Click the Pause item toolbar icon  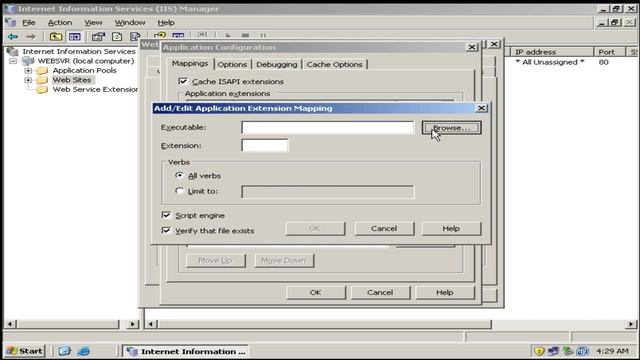pyautogui.click(x=263, y=36)
